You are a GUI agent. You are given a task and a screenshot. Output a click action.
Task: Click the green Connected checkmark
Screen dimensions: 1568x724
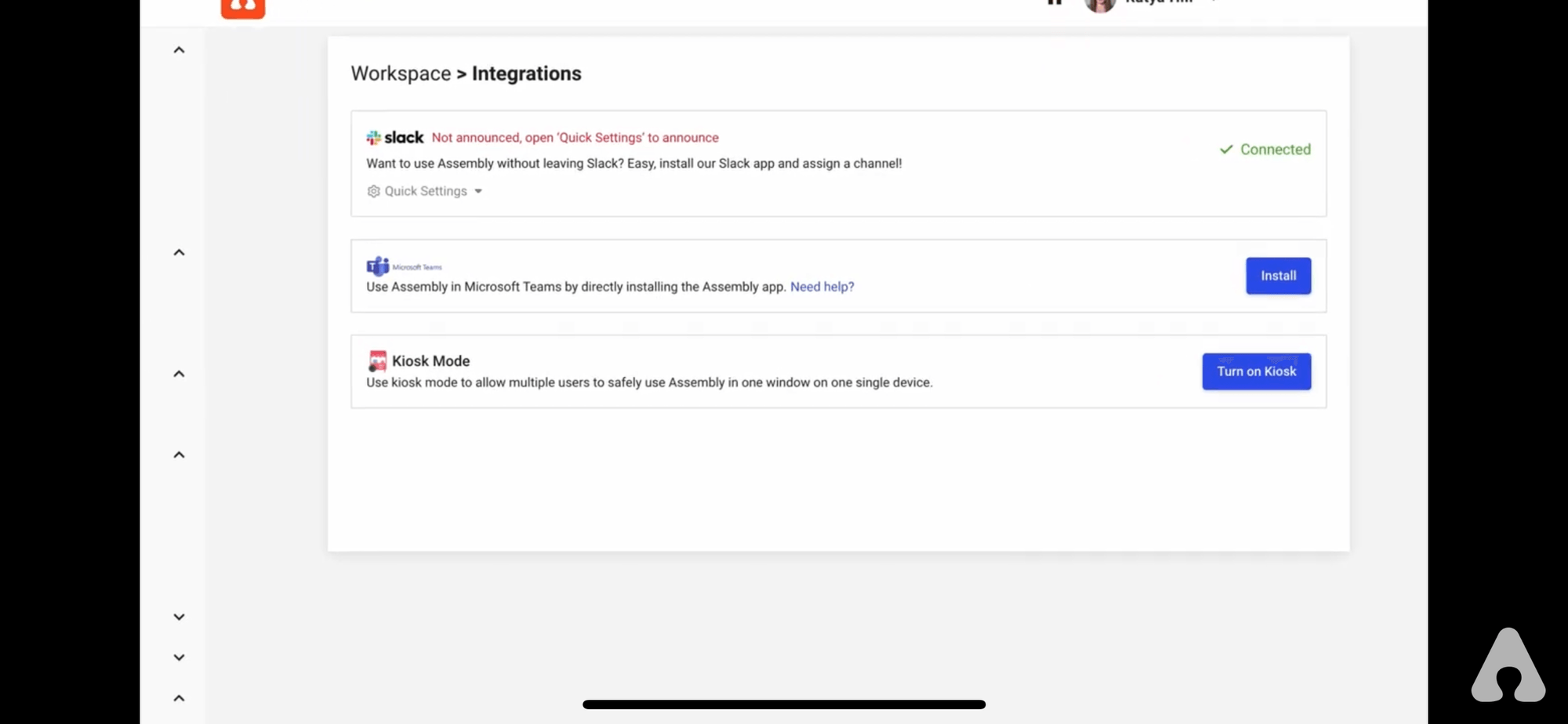pos(1226,150)
